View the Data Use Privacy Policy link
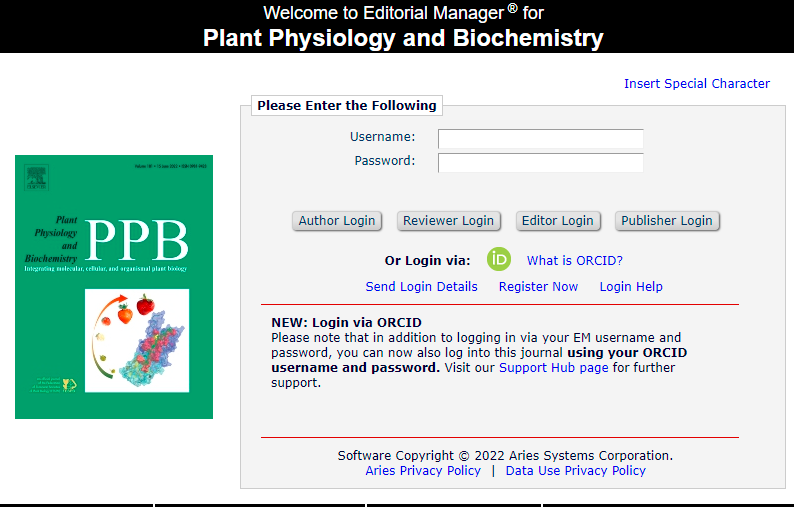This screenshot has width=794, height=507. click(576, 471)
